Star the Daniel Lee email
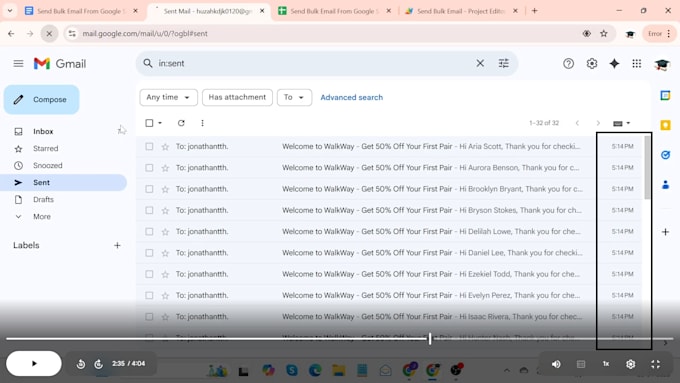680x383 pixels. (x=165, y=253)
